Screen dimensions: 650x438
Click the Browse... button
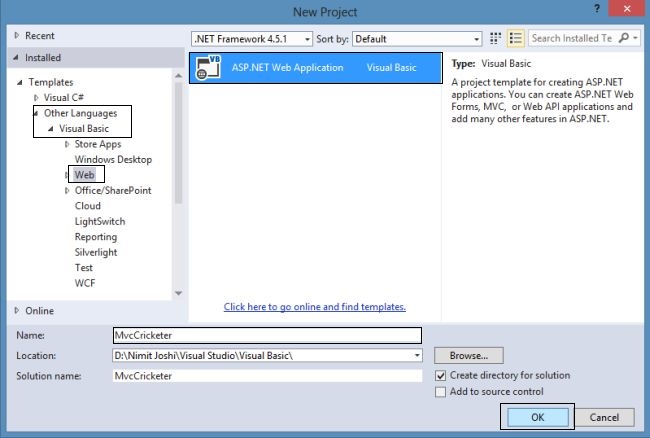coord(468,356)
